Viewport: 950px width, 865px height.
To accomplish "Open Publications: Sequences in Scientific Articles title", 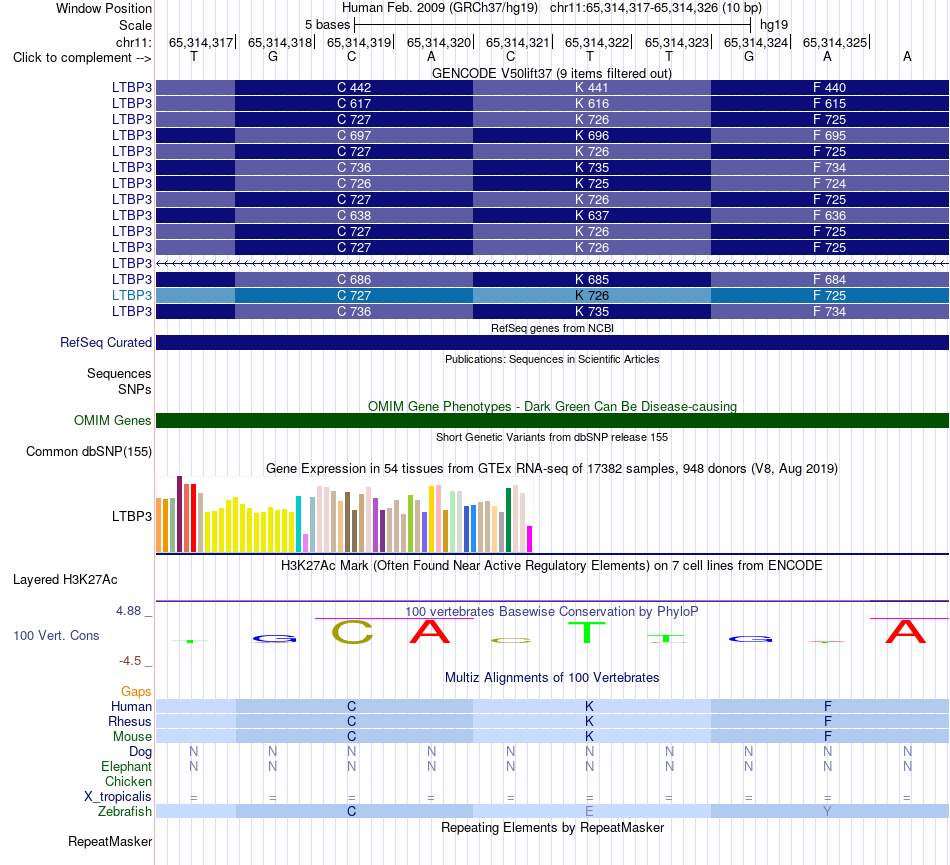I will (x=552, y=359).
